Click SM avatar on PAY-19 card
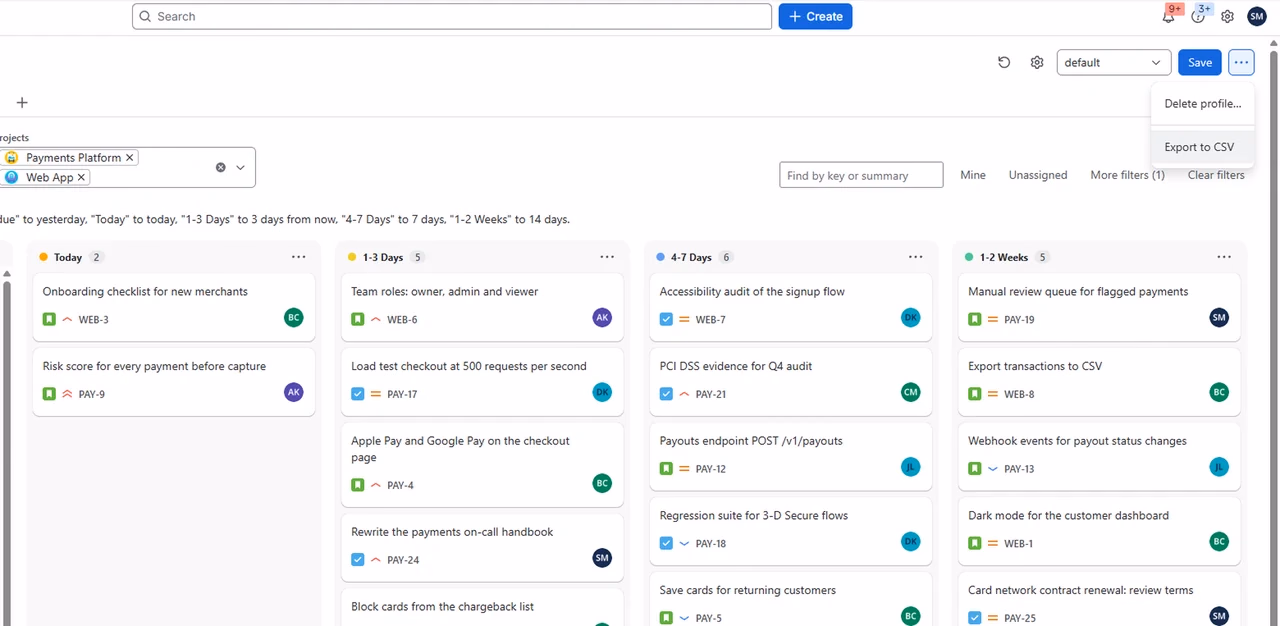This screenshot has height=626, width=1280. pos(1219,318)
